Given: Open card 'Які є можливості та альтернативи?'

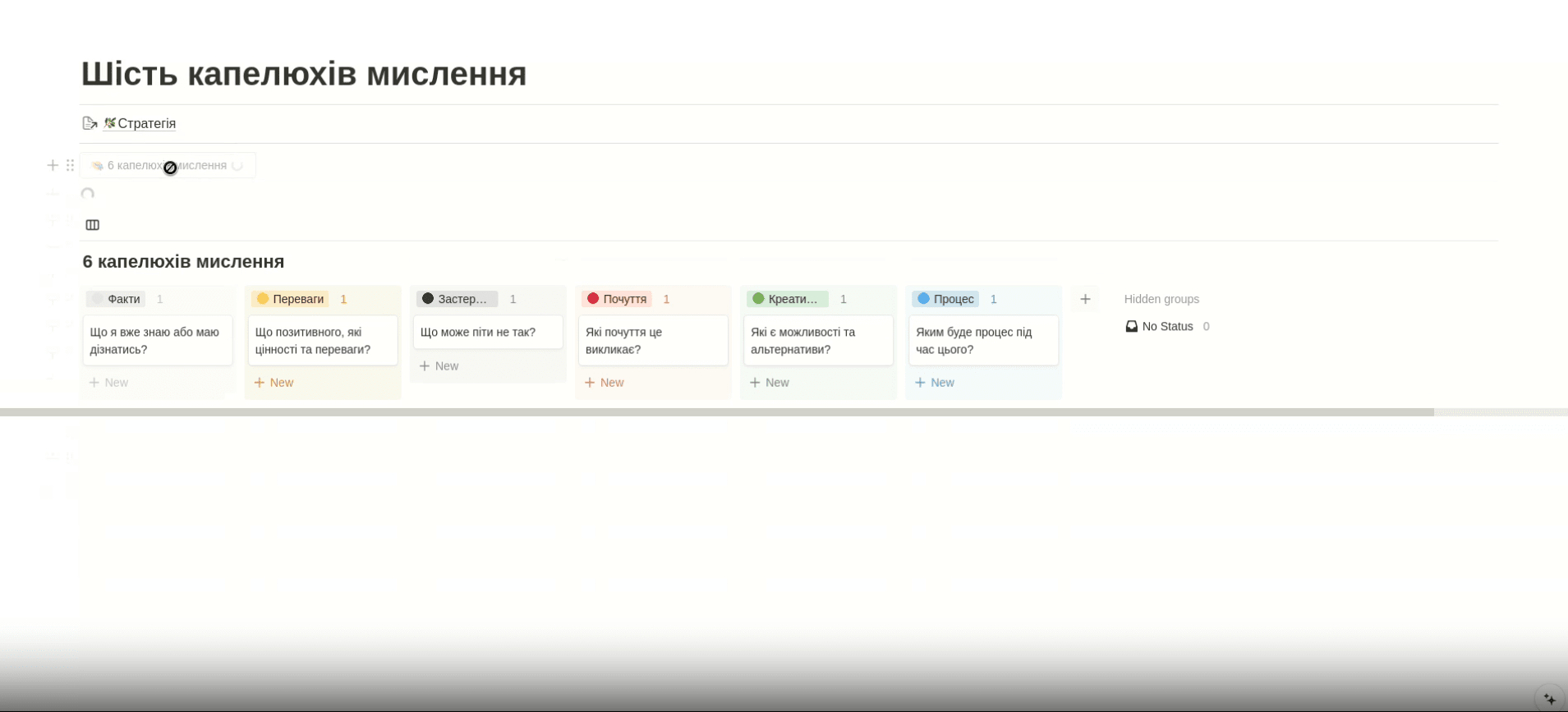Looking at the screenshot, I should point(818,340).
